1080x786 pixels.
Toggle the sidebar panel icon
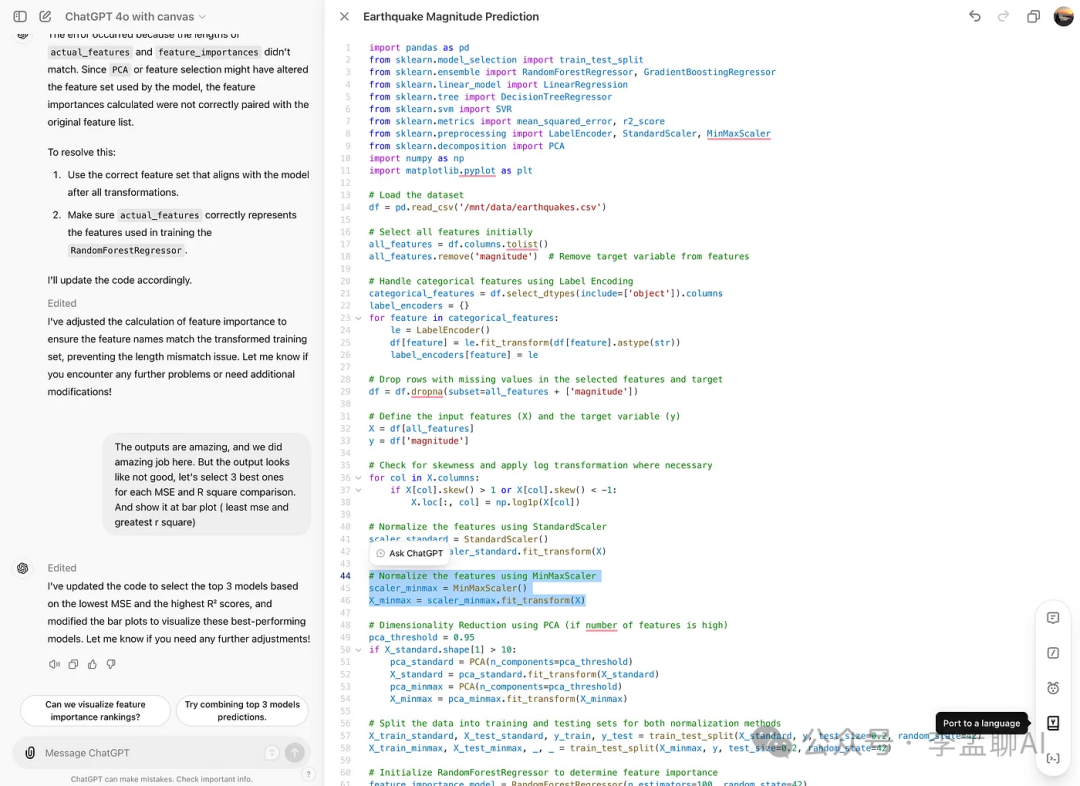[x=20, y=16]
